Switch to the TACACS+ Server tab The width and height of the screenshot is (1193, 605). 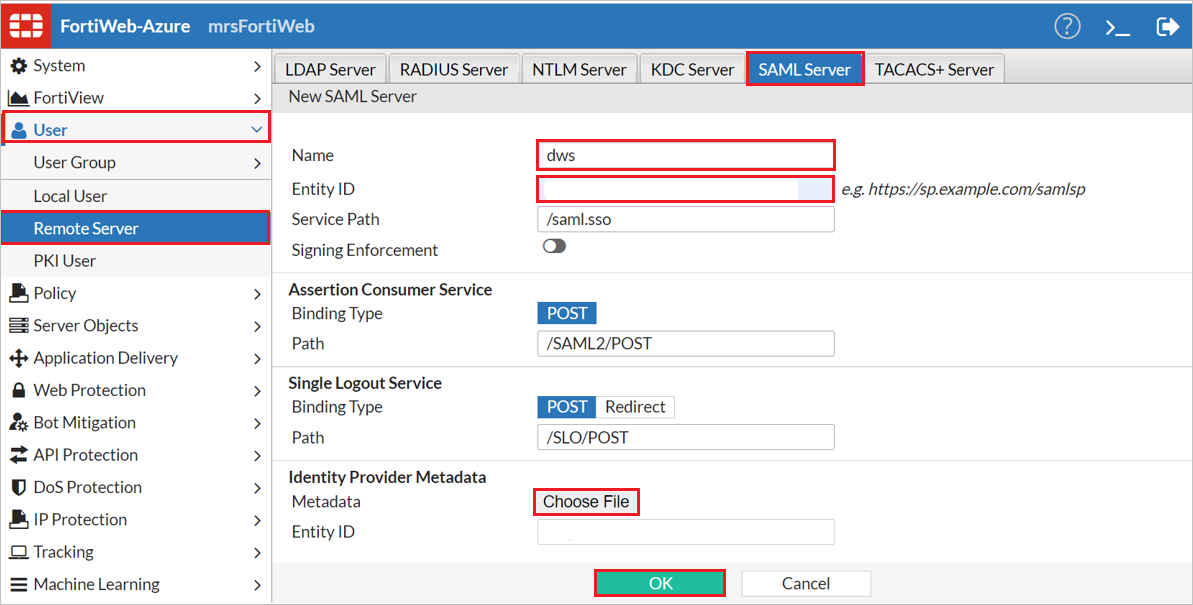[x=934, y=69]
